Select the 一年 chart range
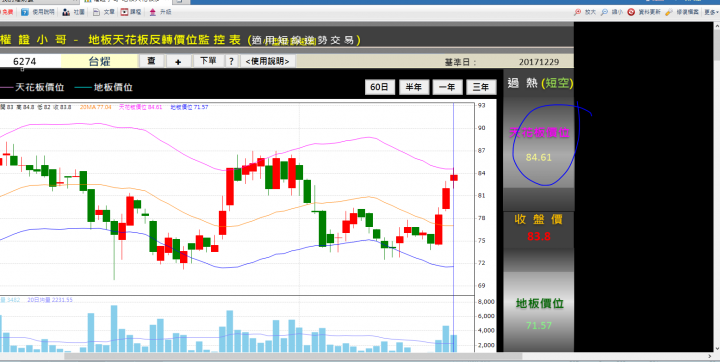 click(447, 87)
